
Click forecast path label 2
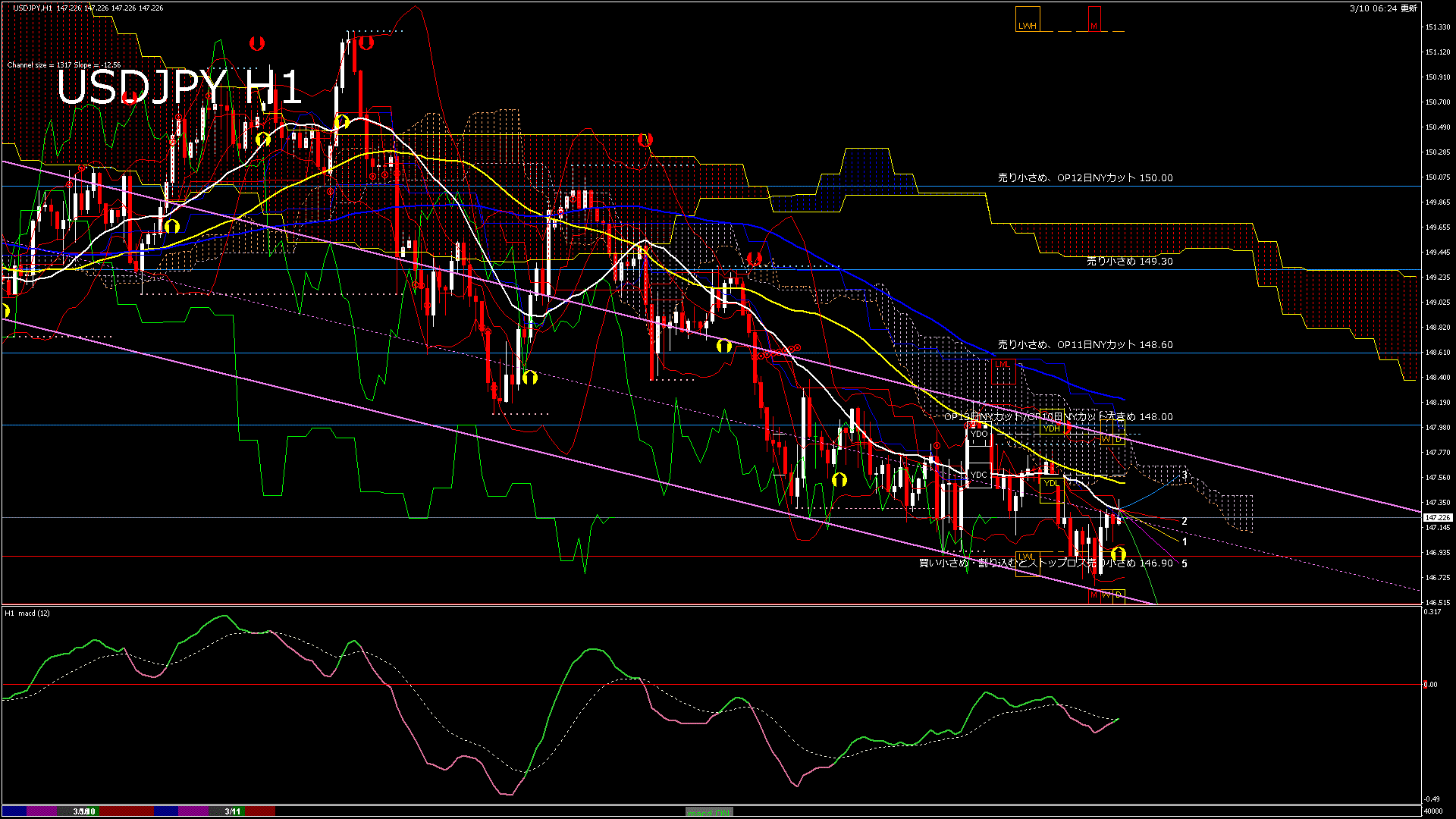[1185, 522]
